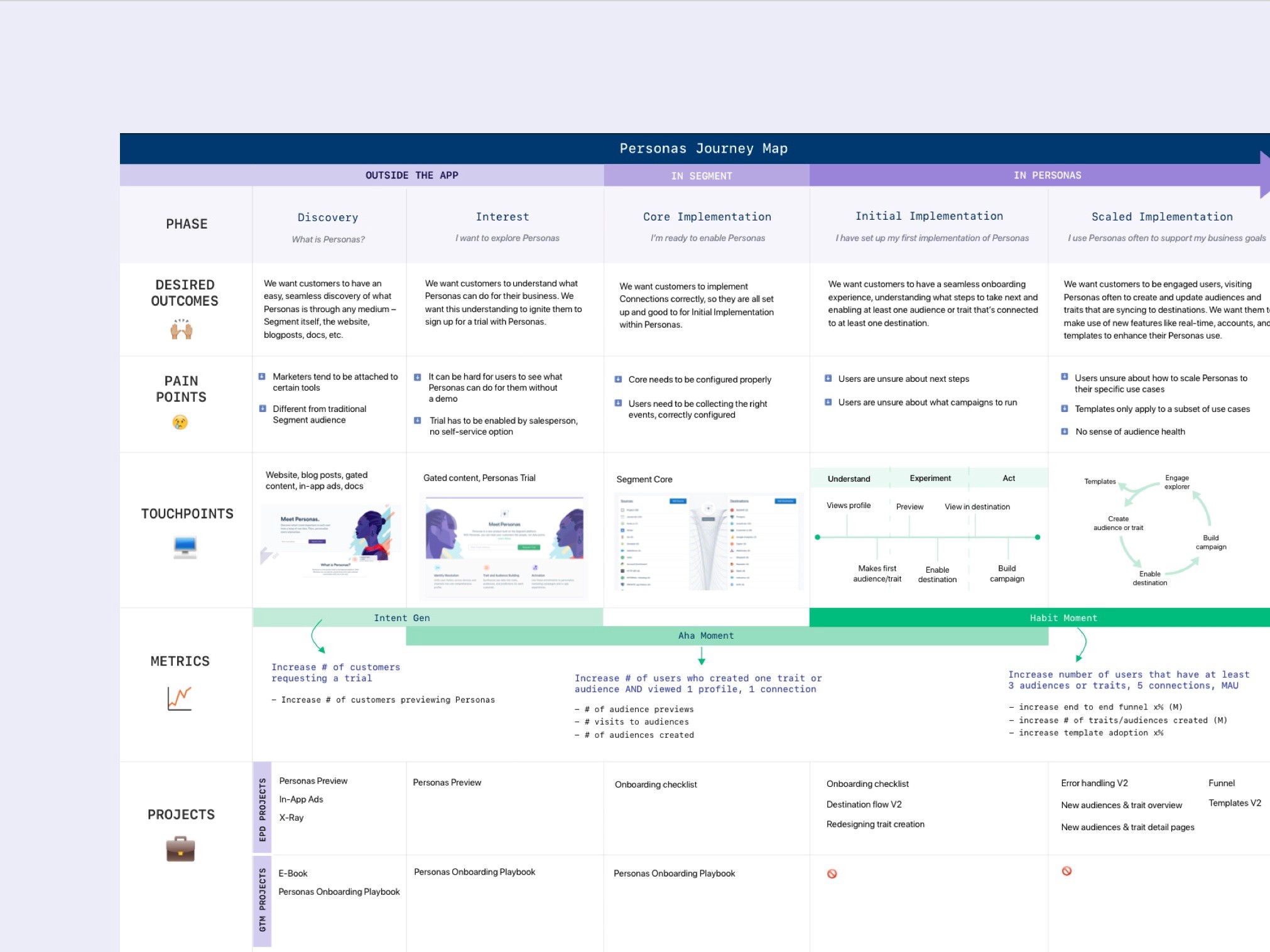The image size is (1270, 952).
Task: Select the 'In Personas' header band
Action: coord(1046,175)
